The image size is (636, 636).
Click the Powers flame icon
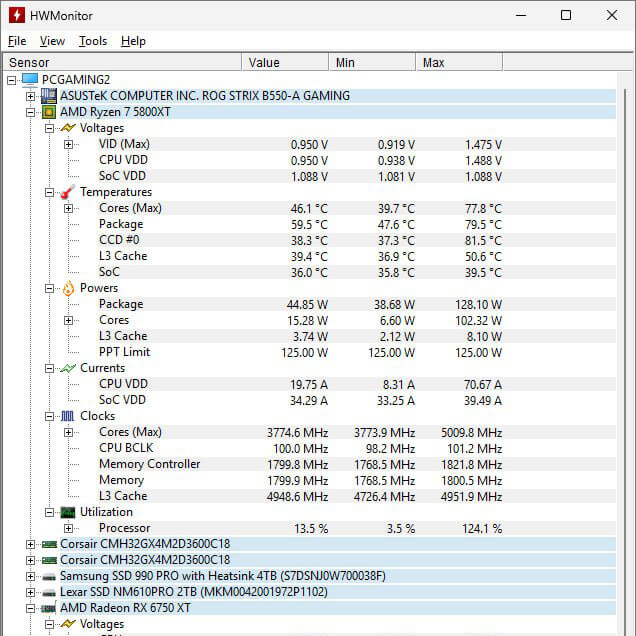pyautogui.click(x=68, y=288)
